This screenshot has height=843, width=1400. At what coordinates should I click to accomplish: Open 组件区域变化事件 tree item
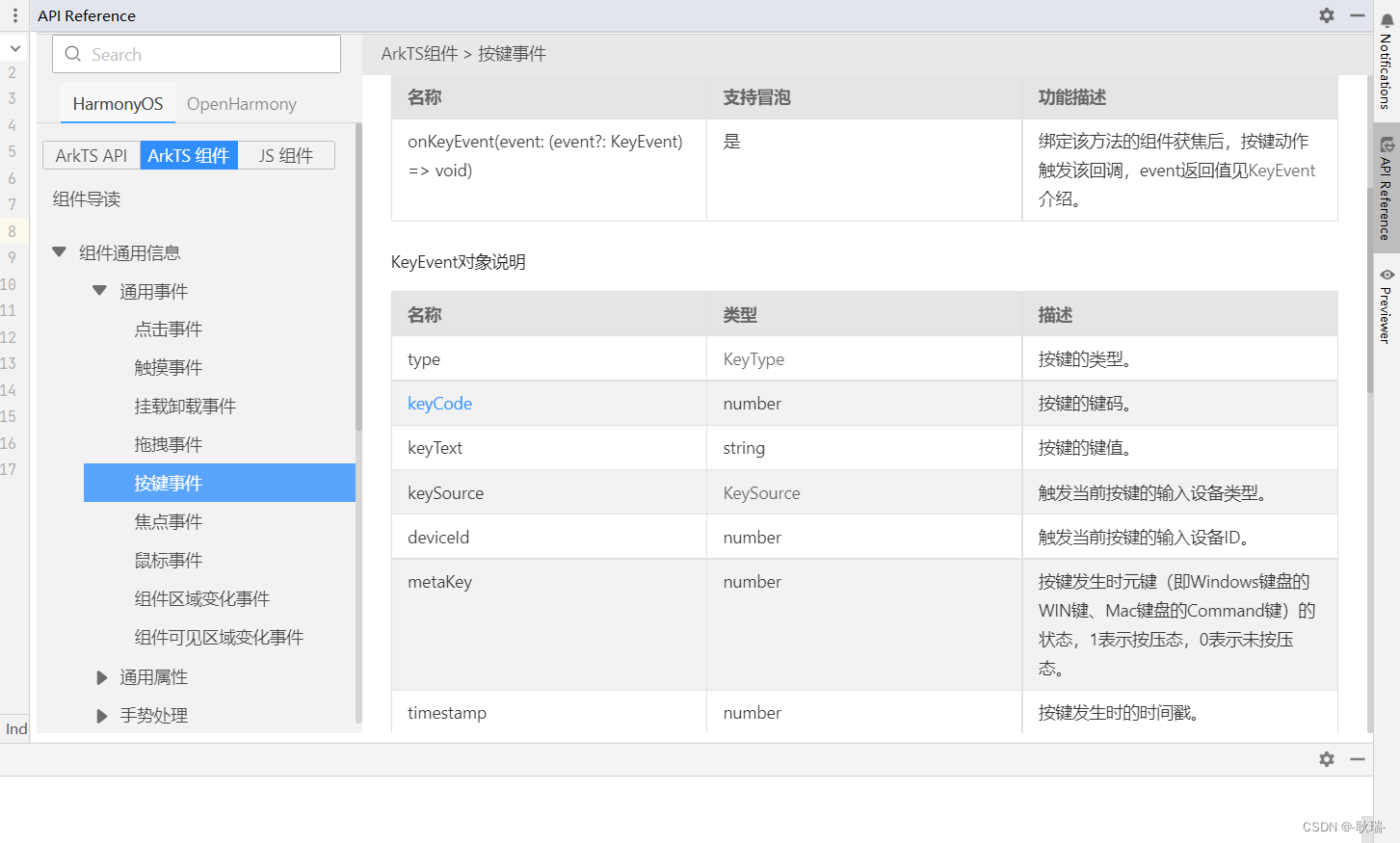click(202, 599)
